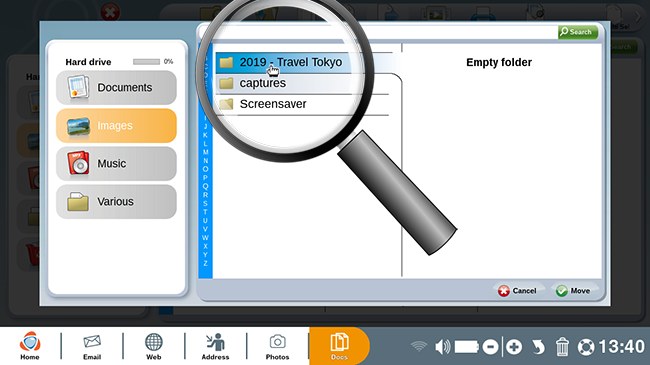This screenshot has height=365, width=650.
Task: Jump to letter K in alphabet index
Action: 205,135
